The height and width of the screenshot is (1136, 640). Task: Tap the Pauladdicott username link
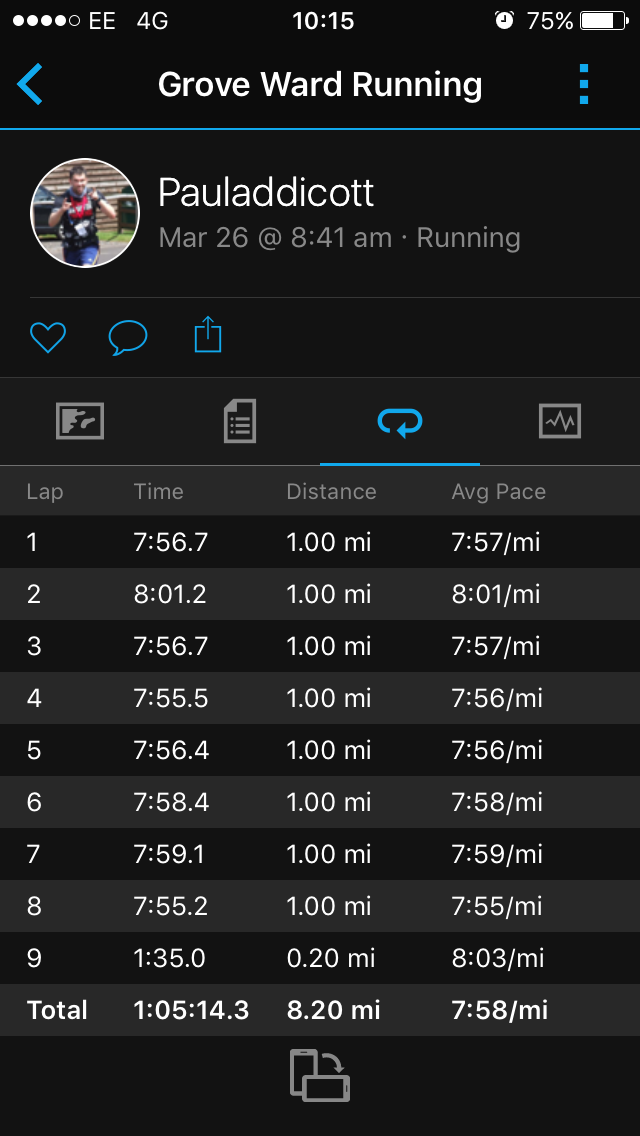(266, 193)
